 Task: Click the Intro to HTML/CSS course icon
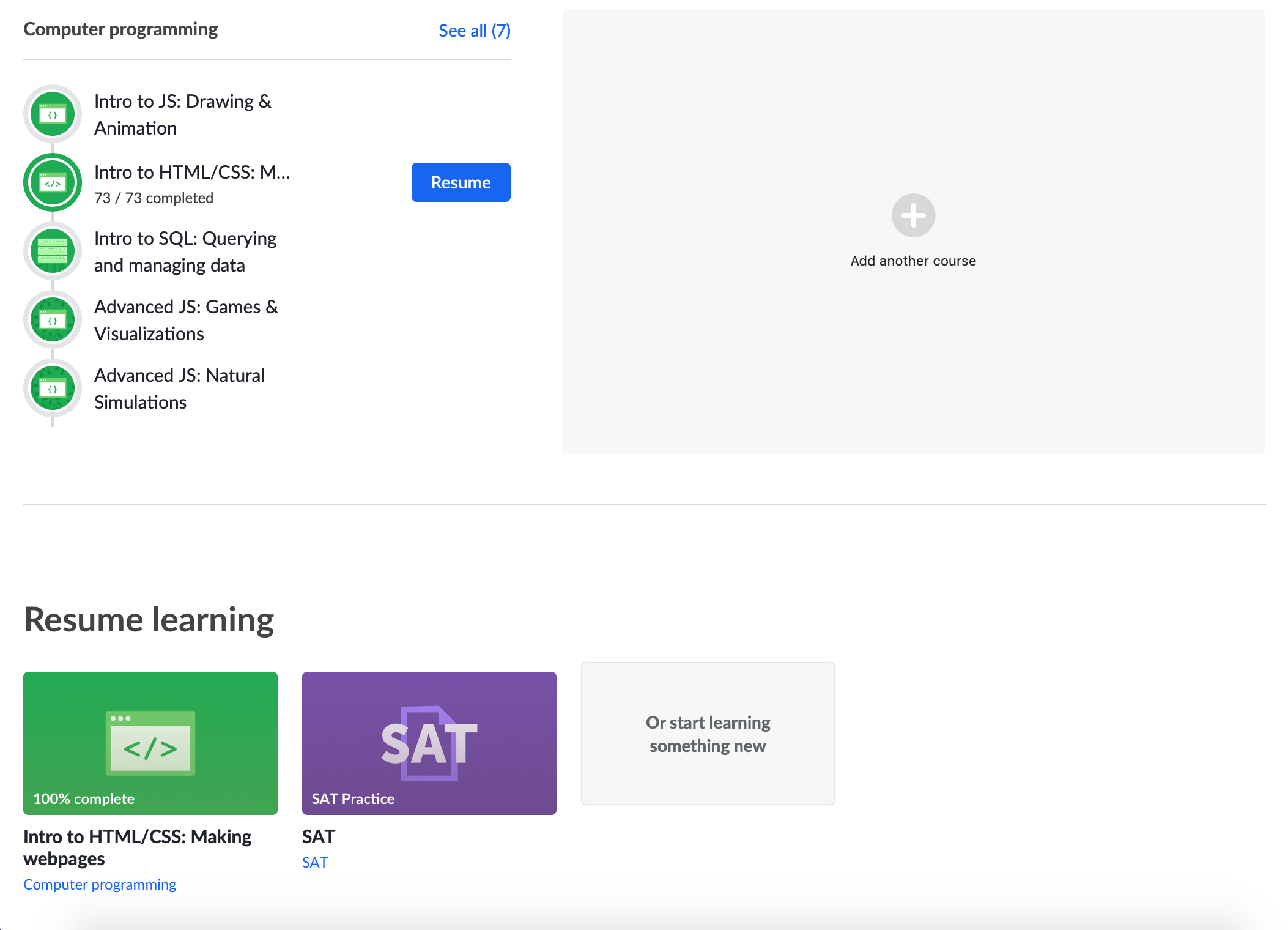(x=53, y=182)
